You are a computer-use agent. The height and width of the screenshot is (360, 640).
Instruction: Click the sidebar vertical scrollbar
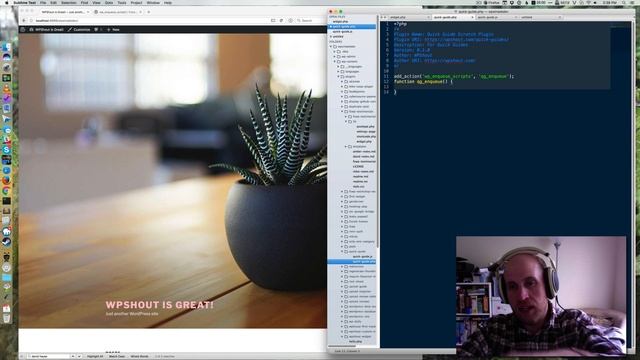(x=378, y=131)
